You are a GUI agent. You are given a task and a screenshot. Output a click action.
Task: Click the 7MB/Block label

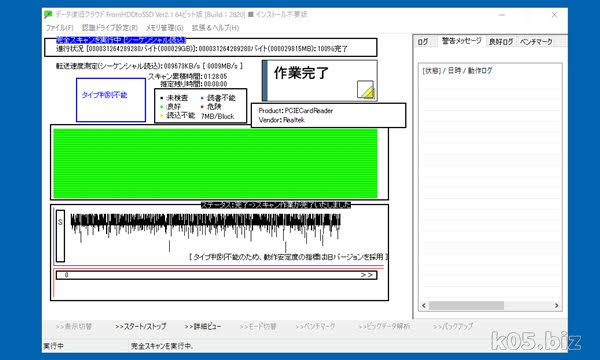click(x=217, y=116)
